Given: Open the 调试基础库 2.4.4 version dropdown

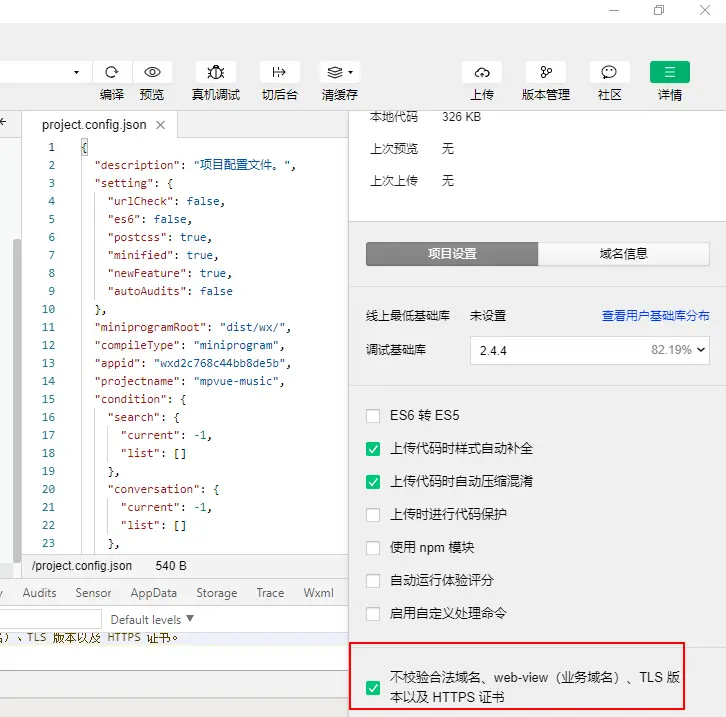Looking at the screenshot, I should (x=589, y=350).
